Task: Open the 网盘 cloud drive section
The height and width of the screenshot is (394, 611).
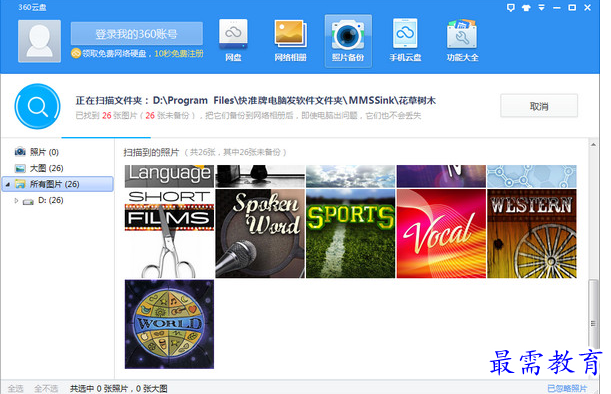Action: point(233,41)
